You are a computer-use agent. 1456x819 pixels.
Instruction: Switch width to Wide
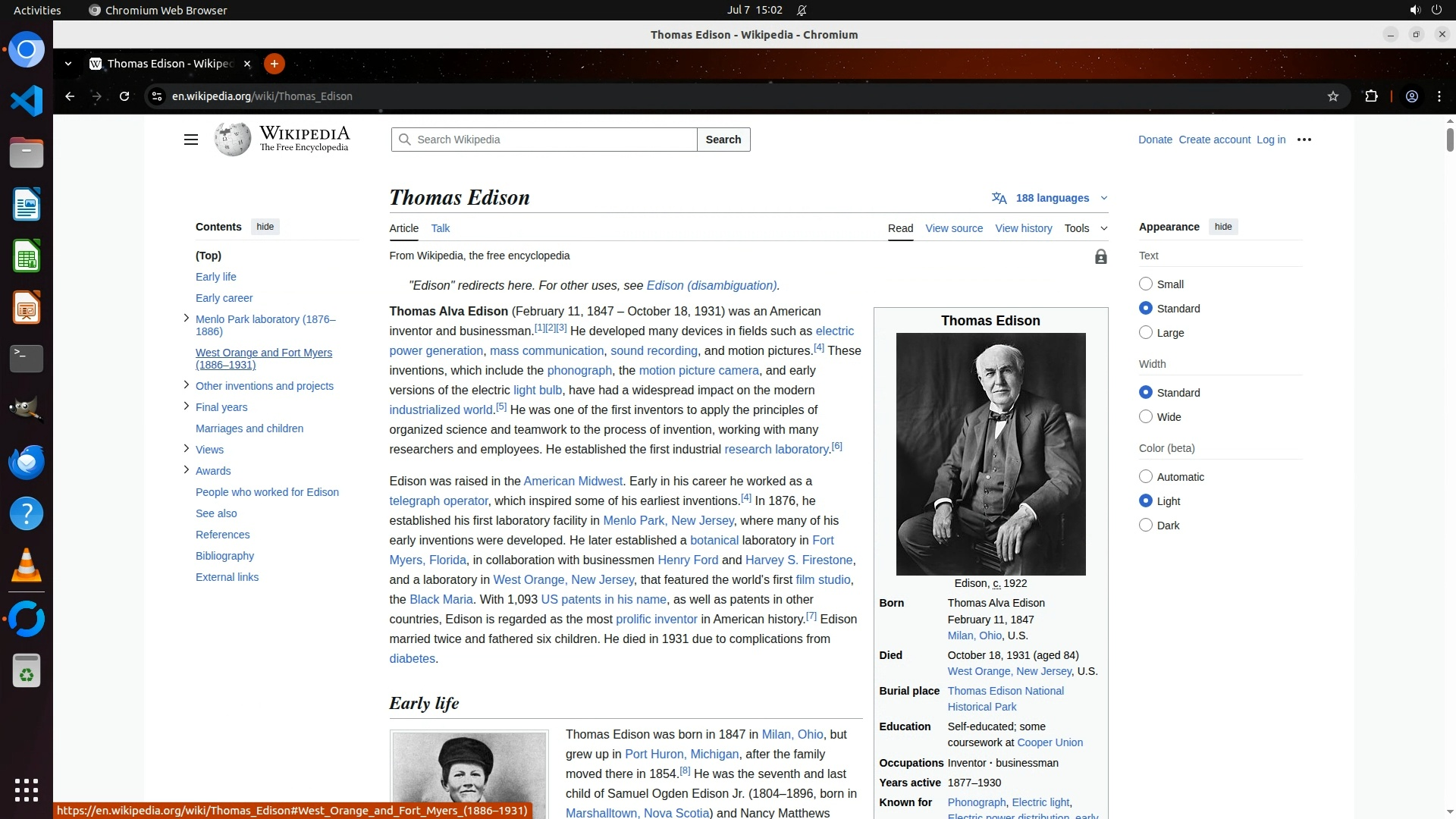[1146, 417]
